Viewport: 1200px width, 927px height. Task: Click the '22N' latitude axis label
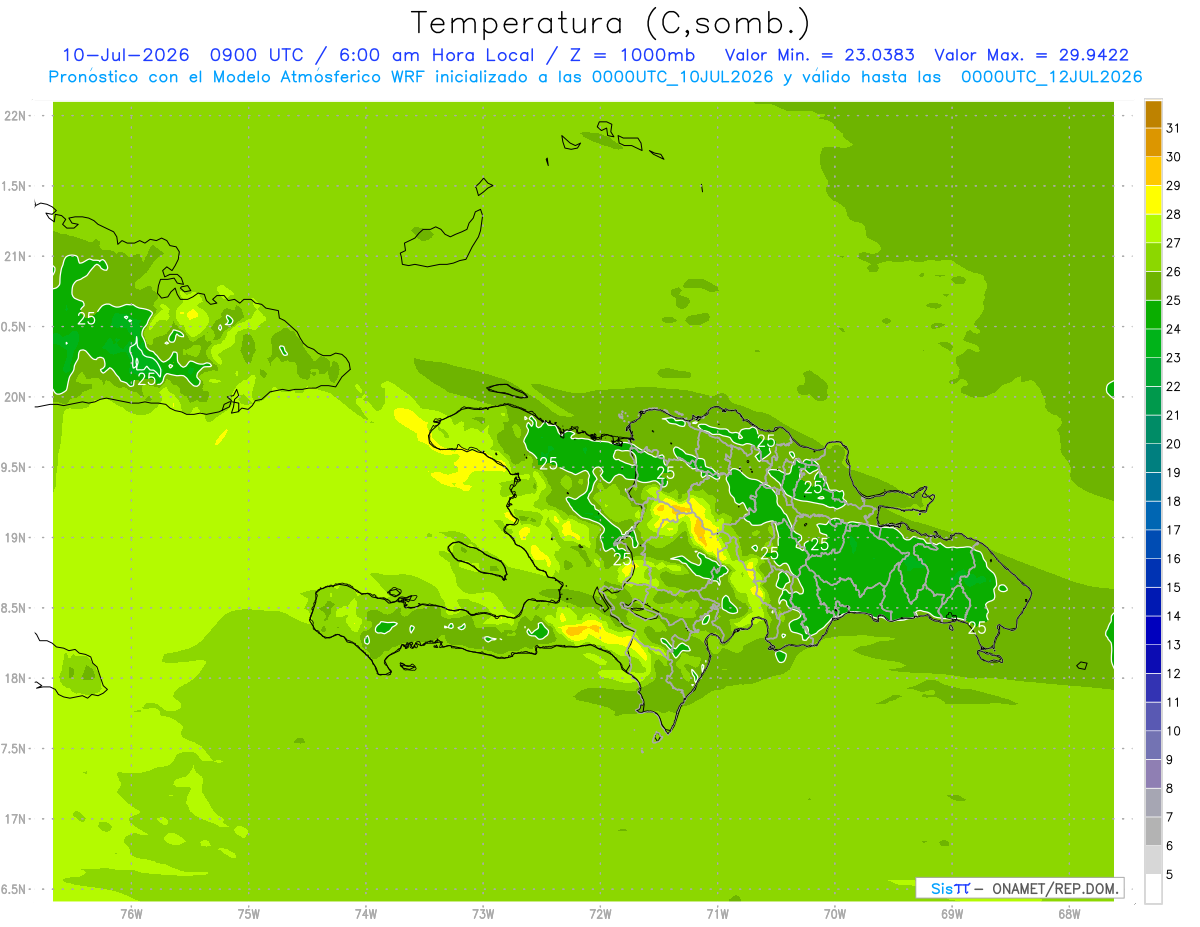coord(16,116)
